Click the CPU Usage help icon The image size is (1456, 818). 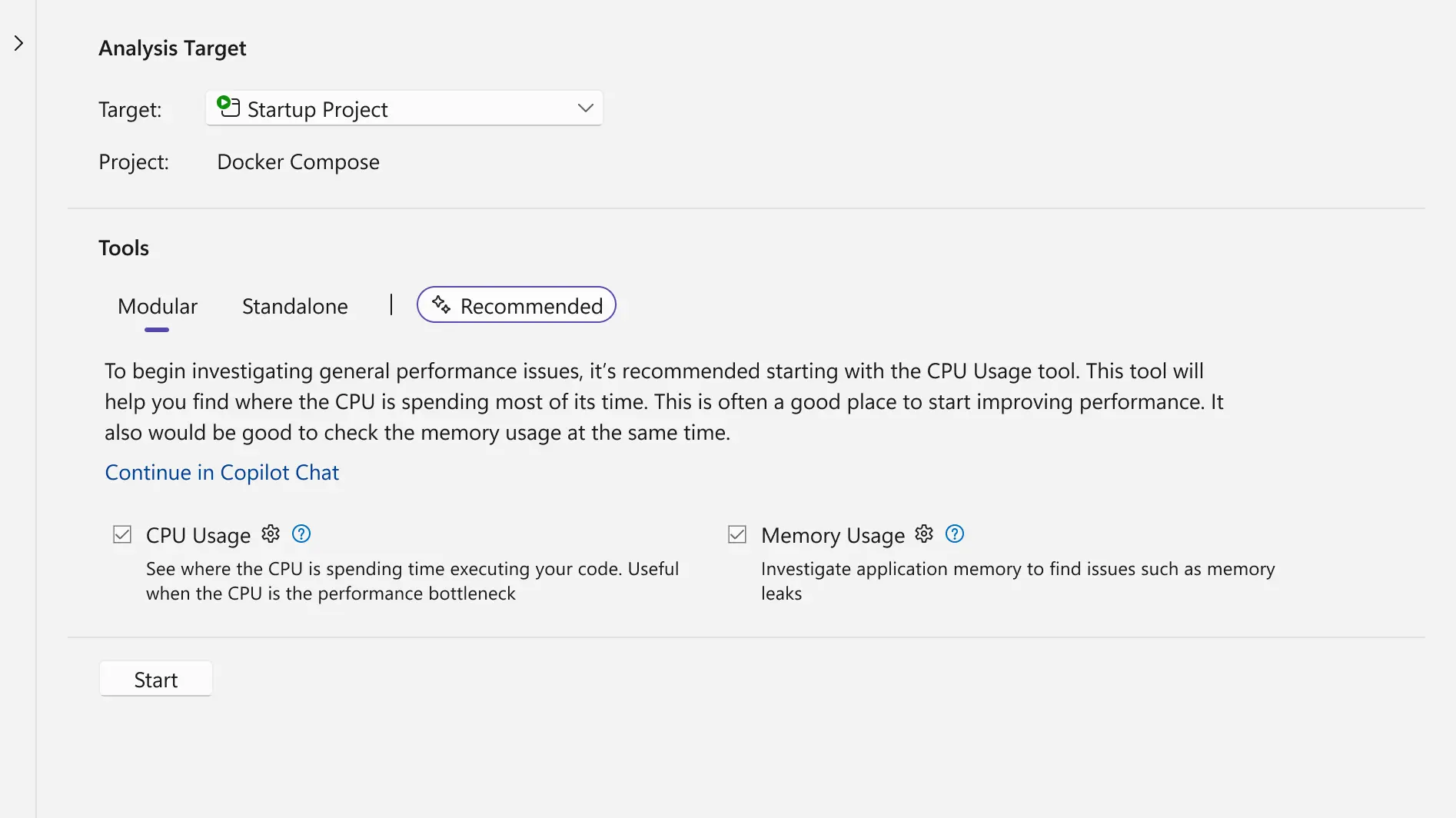(x=301, y=533)
